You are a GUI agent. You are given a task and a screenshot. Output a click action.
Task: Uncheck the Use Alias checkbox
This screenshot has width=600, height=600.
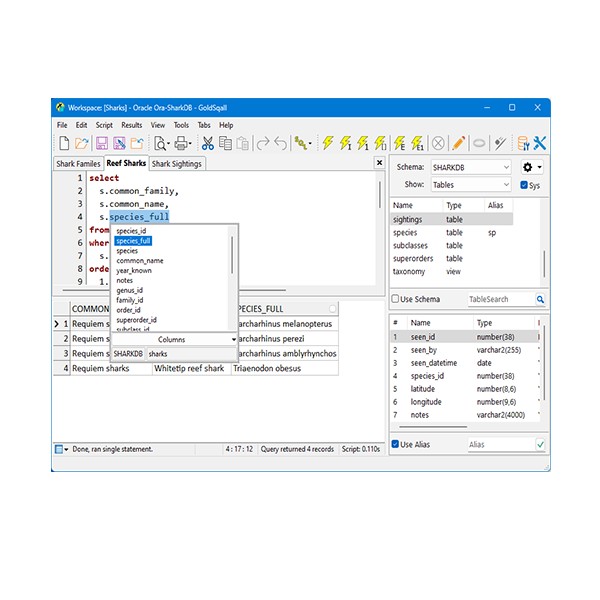pyautogui.click(x=396, y=444)
